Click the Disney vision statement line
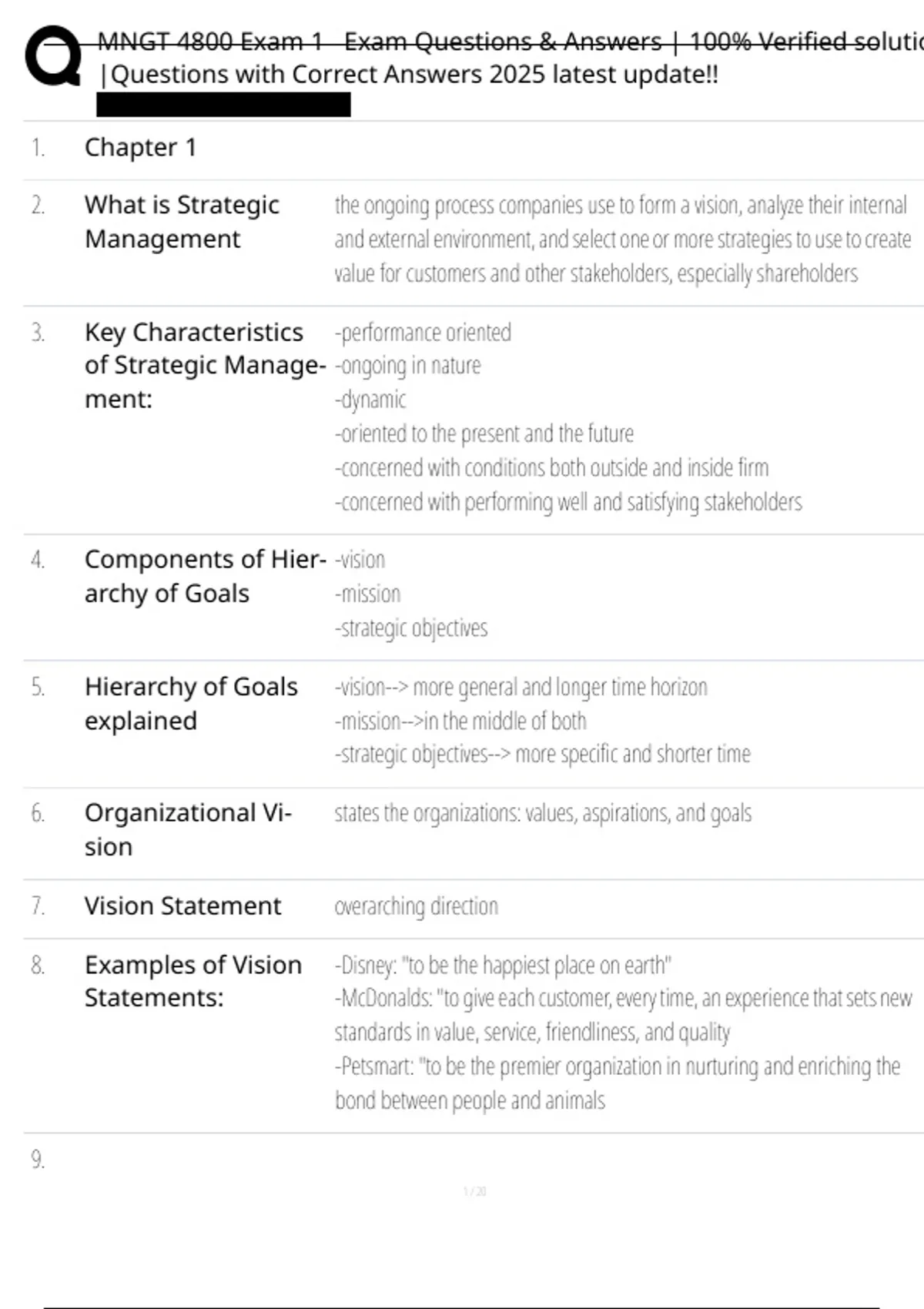The height and width of the screenshot is (1309, 924). 503,965
